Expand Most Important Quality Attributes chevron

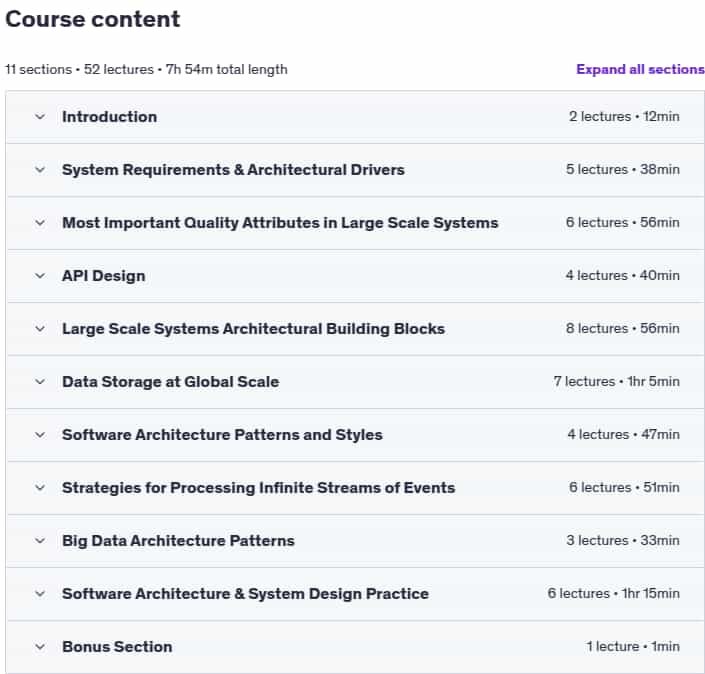[40, 223]
